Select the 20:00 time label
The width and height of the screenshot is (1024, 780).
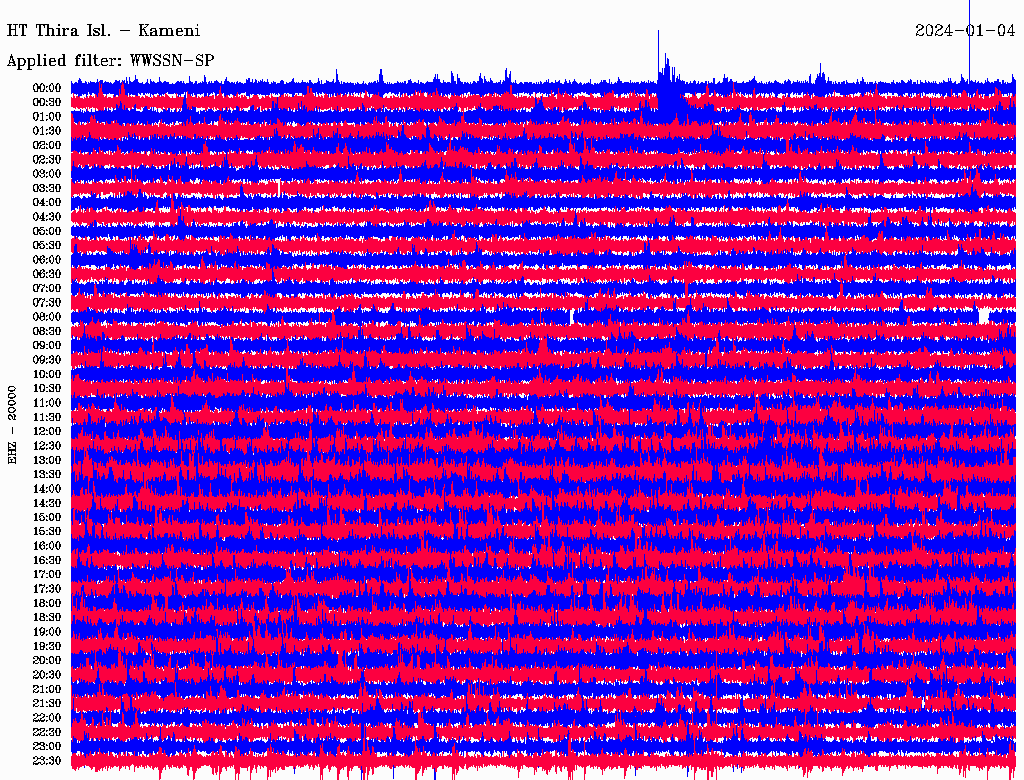[x=47, y=660]
